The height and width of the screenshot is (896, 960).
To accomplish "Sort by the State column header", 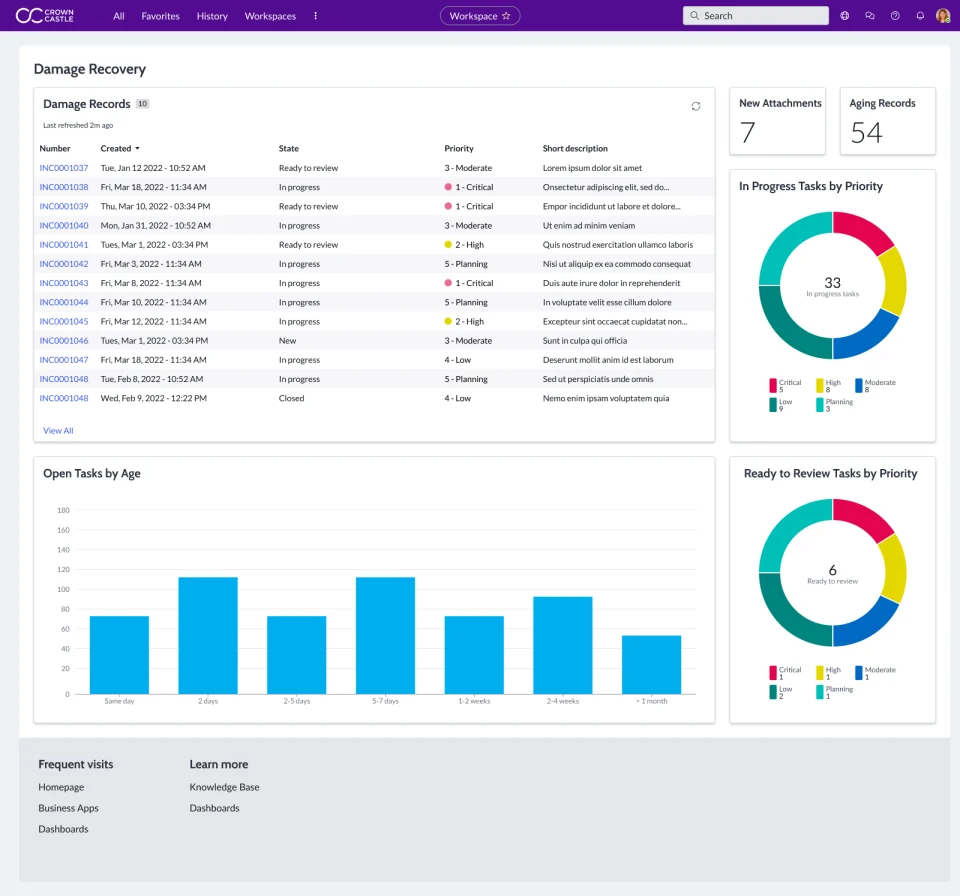I will coord(289,148).
